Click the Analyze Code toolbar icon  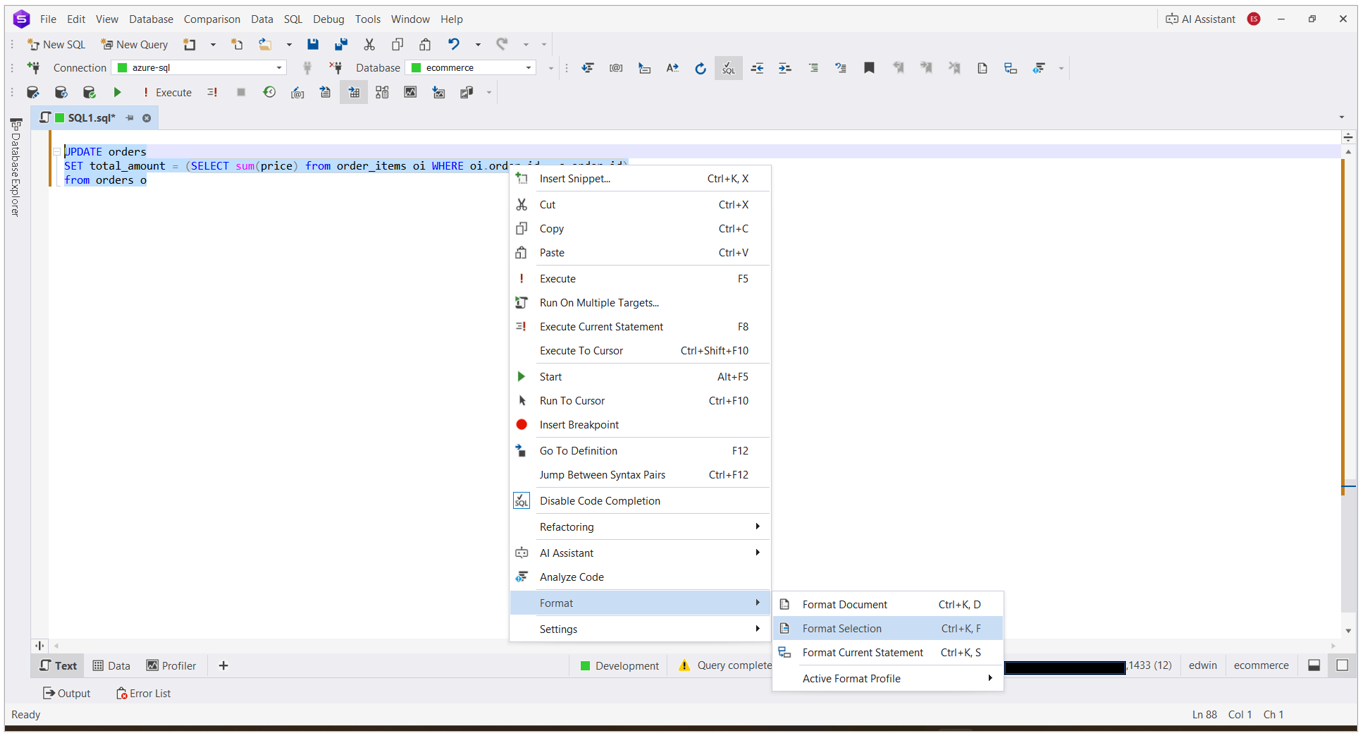coord(1039,68)
